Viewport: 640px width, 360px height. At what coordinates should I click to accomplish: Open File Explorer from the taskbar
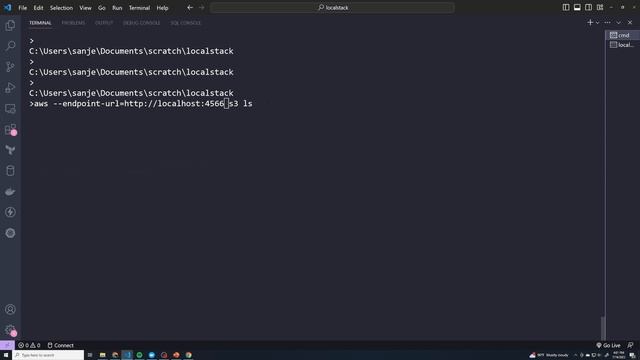click(x=102, y=355)
